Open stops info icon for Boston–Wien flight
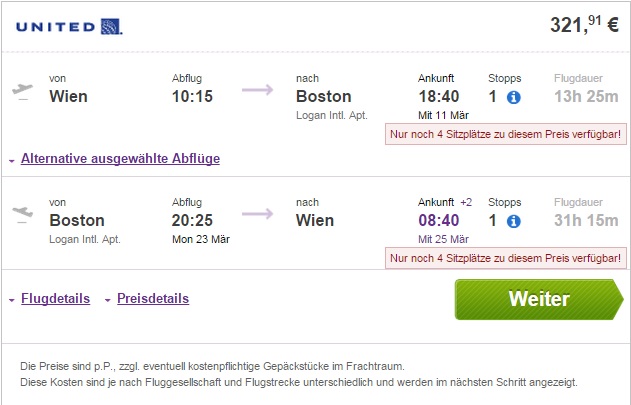 513,221
